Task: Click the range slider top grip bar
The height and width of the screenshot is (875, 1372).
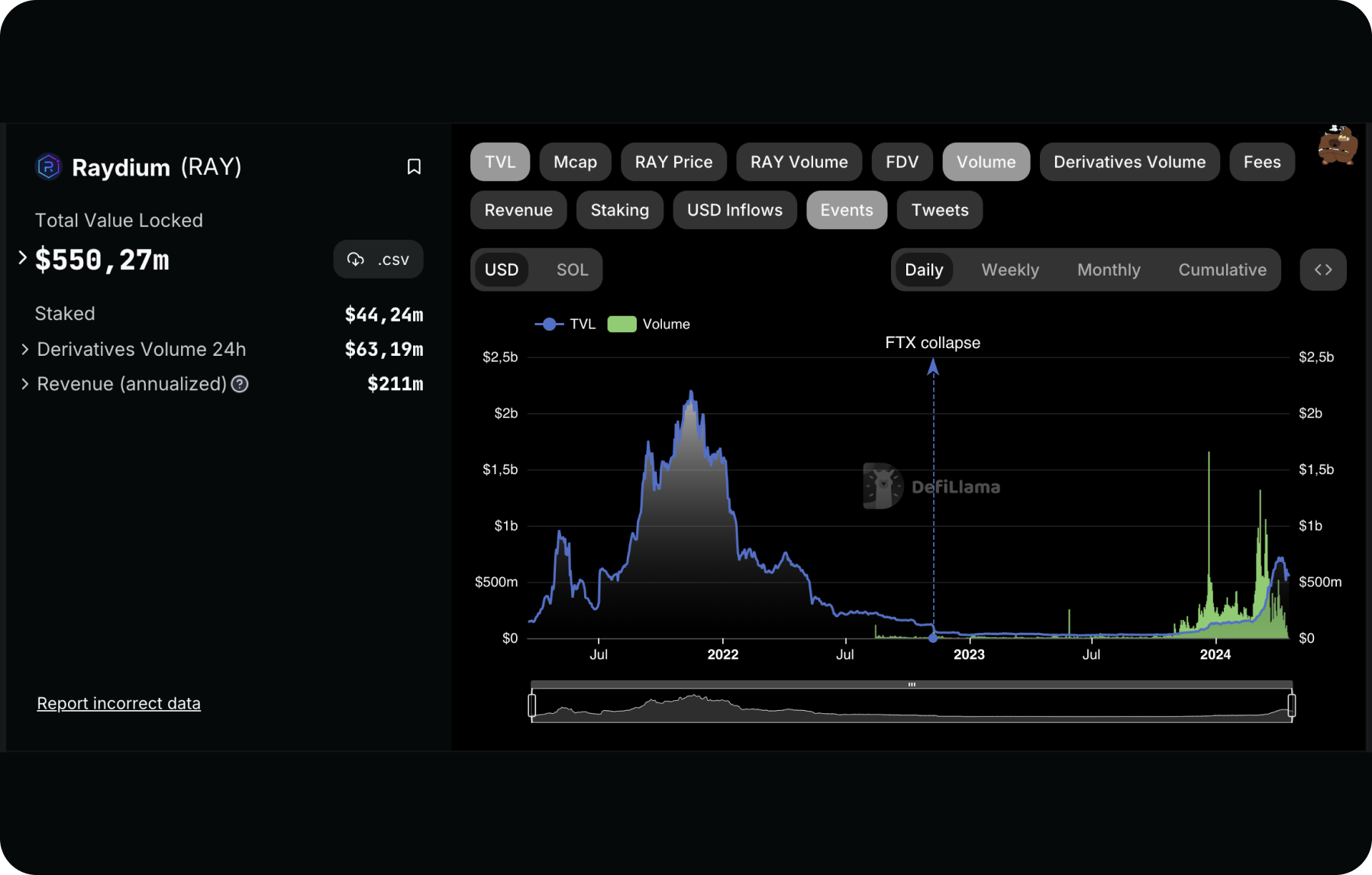Action: click(x=912, y=684)
